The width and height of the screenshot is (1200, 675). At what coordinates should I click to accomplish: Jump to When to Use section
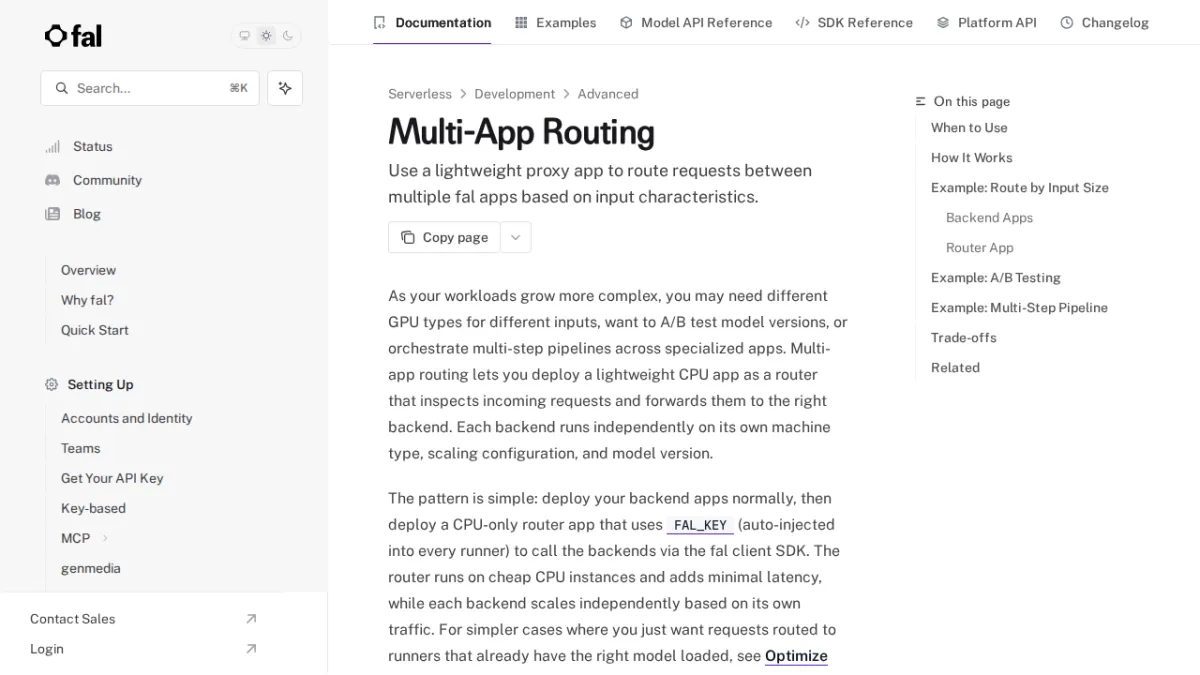969,128
